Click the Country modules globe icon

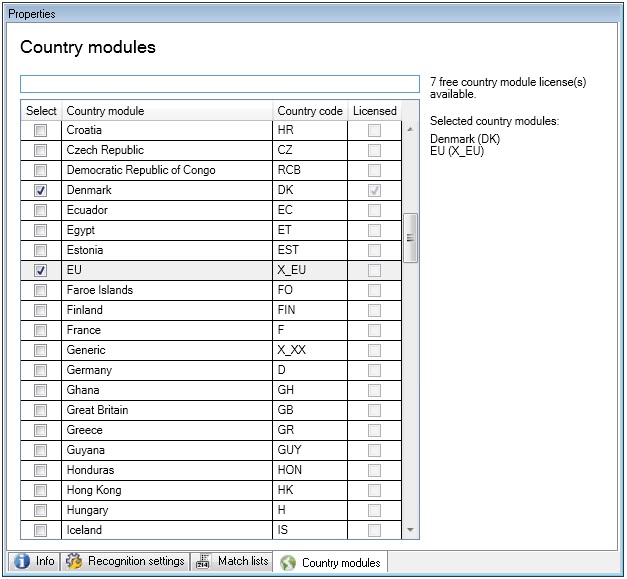288,563
